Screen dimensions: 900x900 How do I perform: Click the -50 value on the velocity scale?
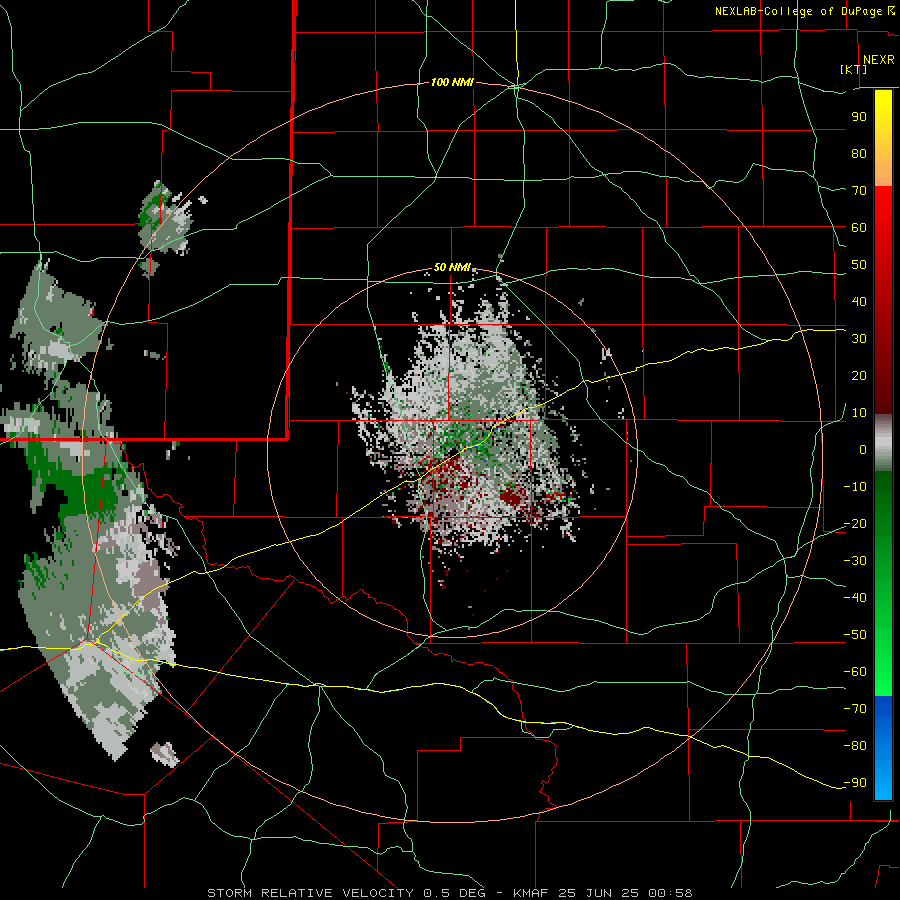tap(855, 635)
